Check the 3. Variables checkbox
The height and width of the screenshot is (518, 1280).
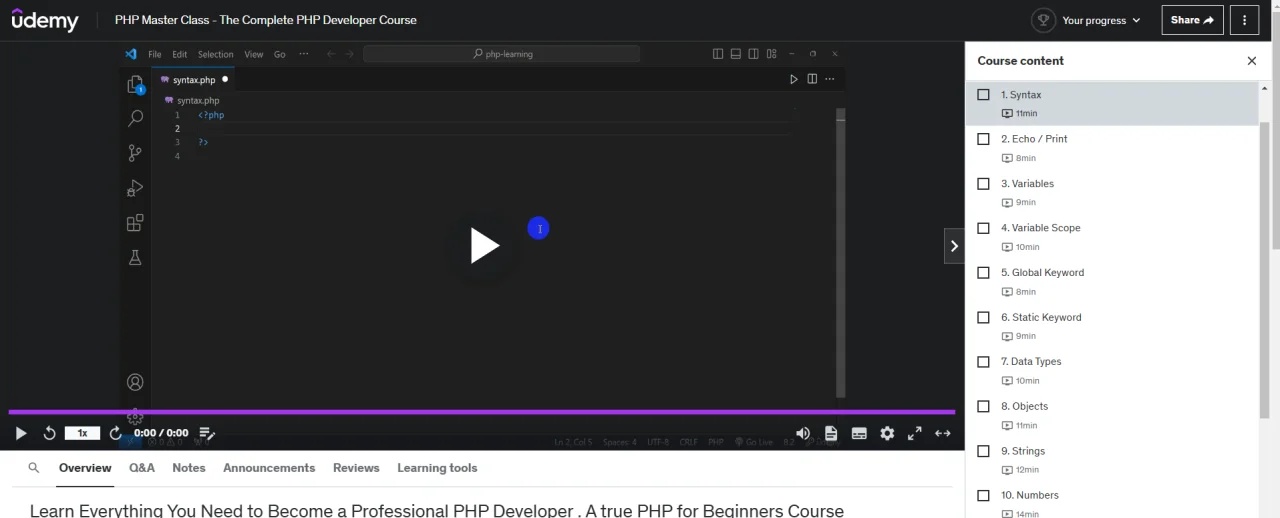pyautogui.click(x=983, y=183)
